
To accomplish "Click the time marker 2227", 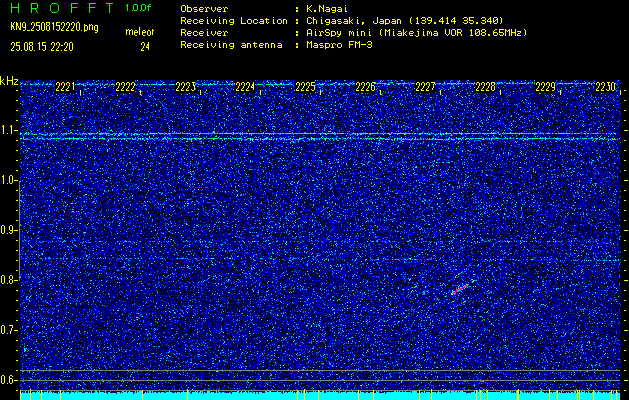I will [x=425, y=87].
